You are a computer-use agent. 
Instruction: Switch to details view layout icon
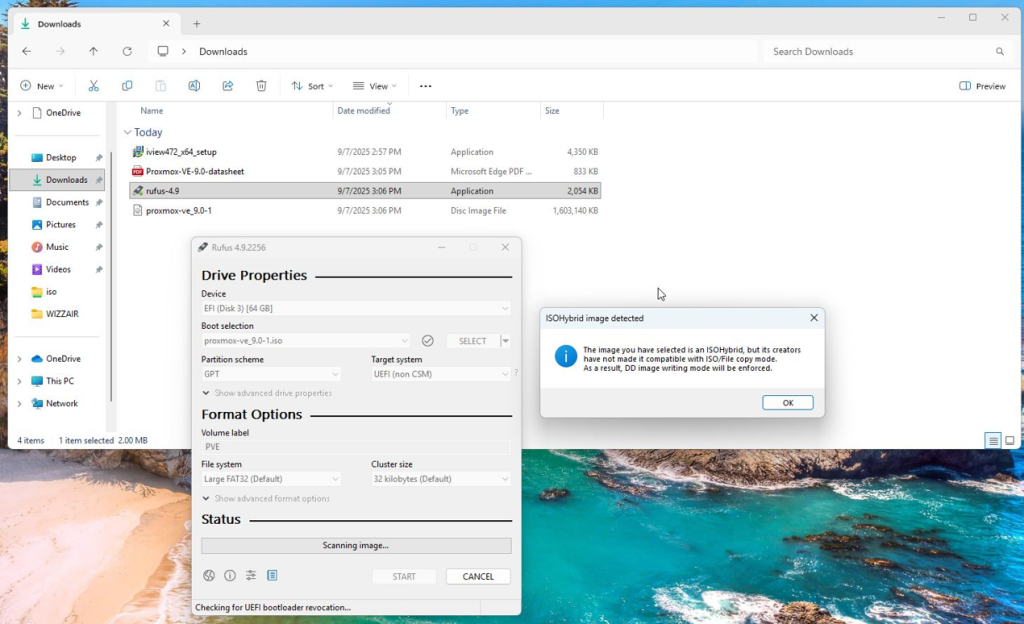(x=992, y=441)
